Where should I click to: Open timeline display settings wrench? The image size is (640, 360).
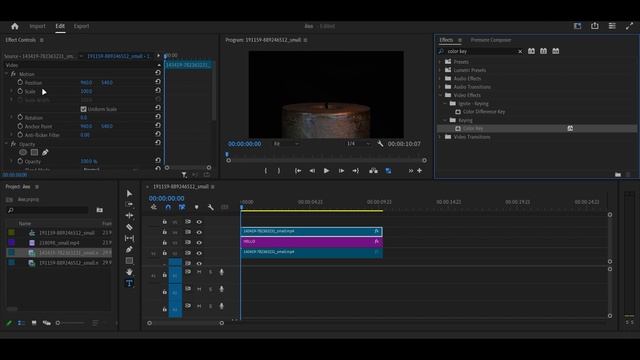pos(211,207)
